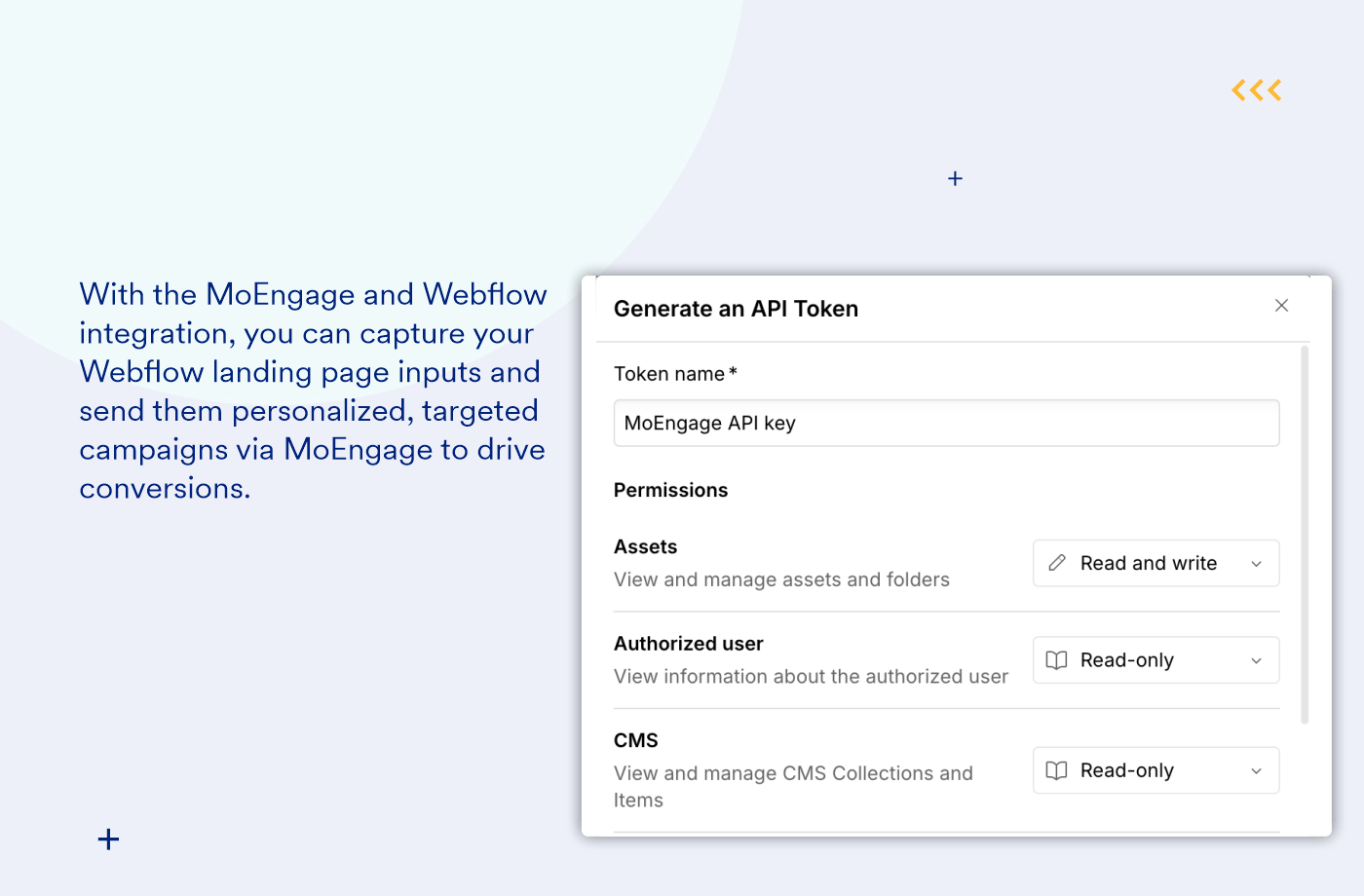
Task: Click View and manage assets and folders text
Action: 781,579
